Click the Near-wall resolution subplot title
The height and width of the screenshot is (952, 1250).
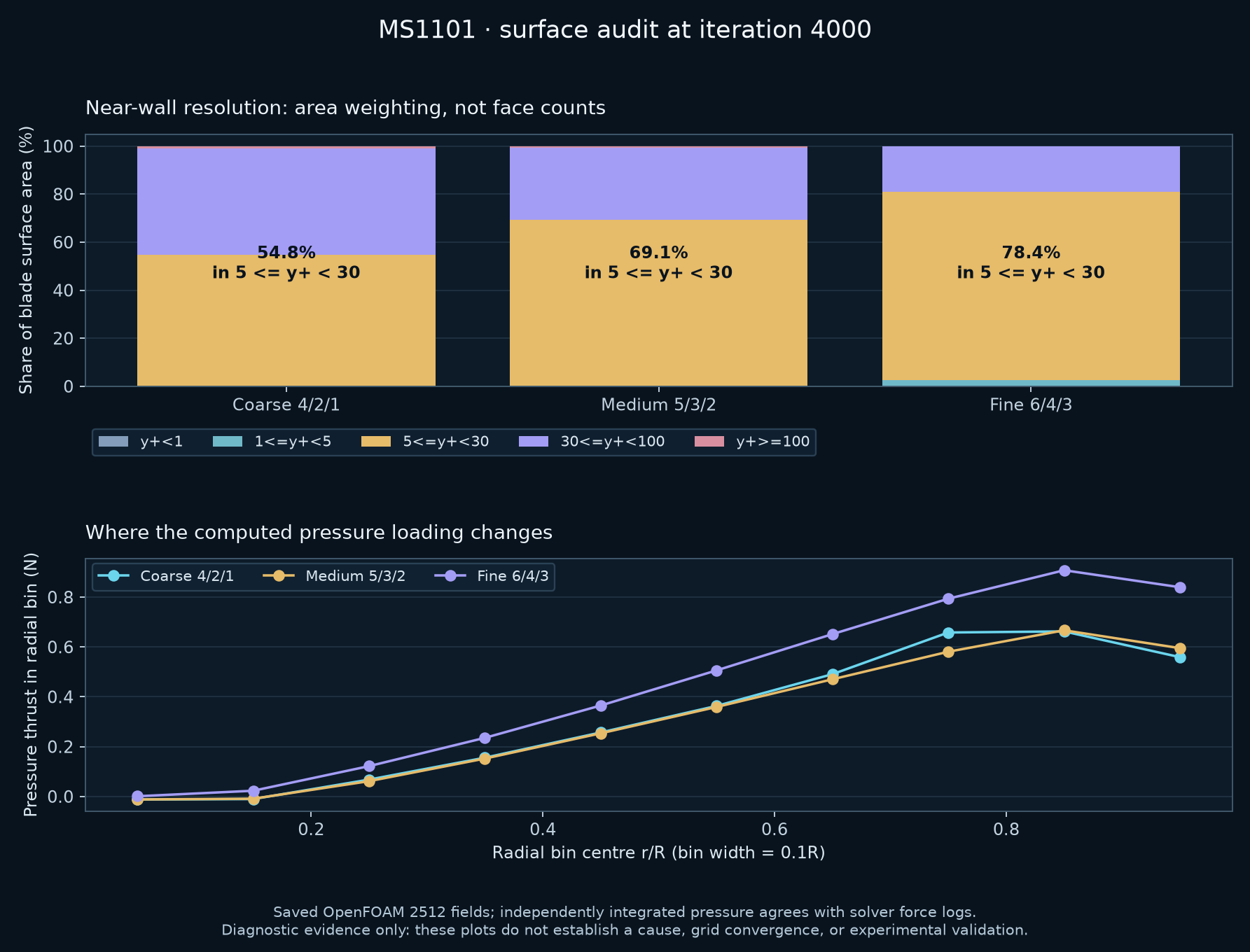(345, 108)
